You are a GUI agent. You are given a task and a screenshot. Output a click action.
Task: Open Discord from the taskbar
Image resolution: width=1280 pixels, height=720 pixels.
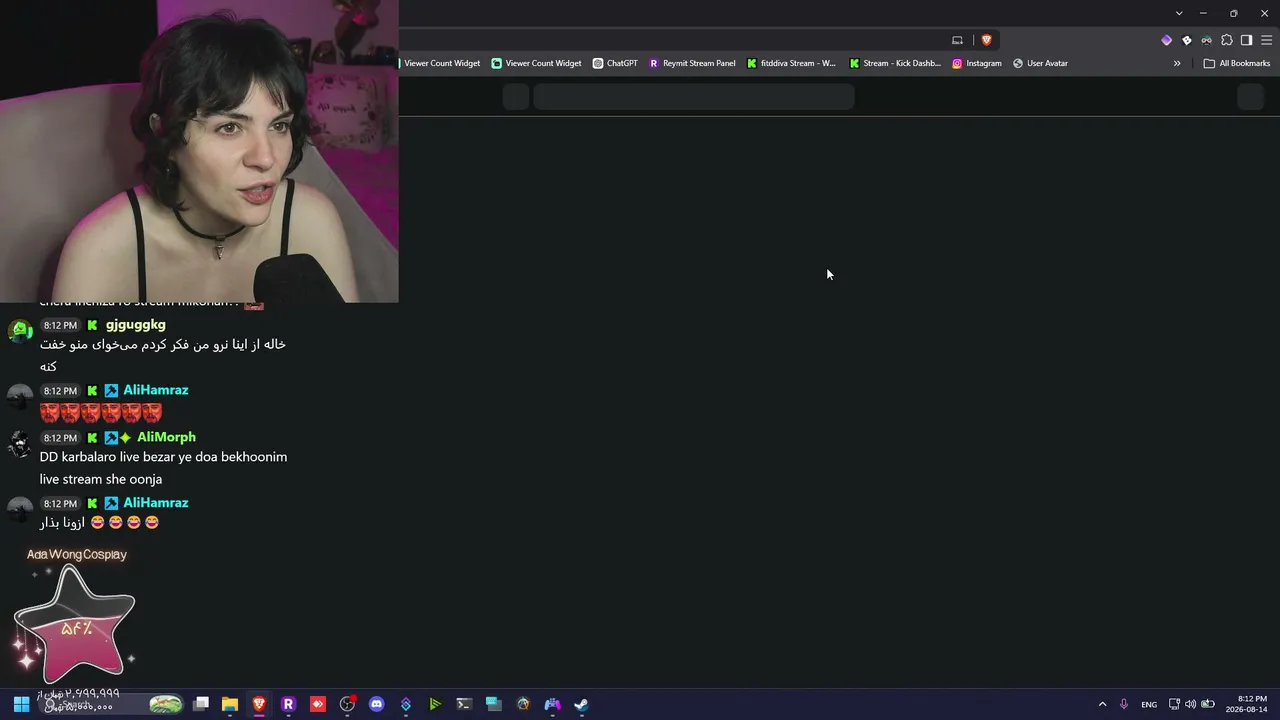pos(376,704)
